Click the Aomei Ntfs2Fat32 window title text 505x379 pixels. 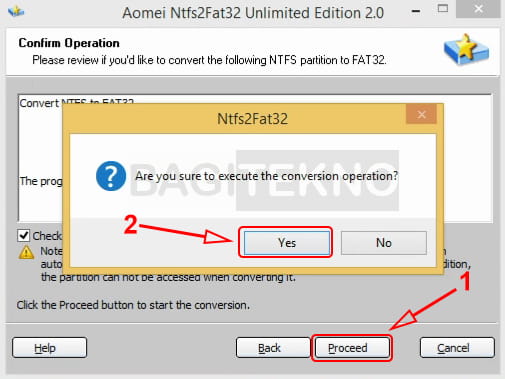tap(253, 13)
